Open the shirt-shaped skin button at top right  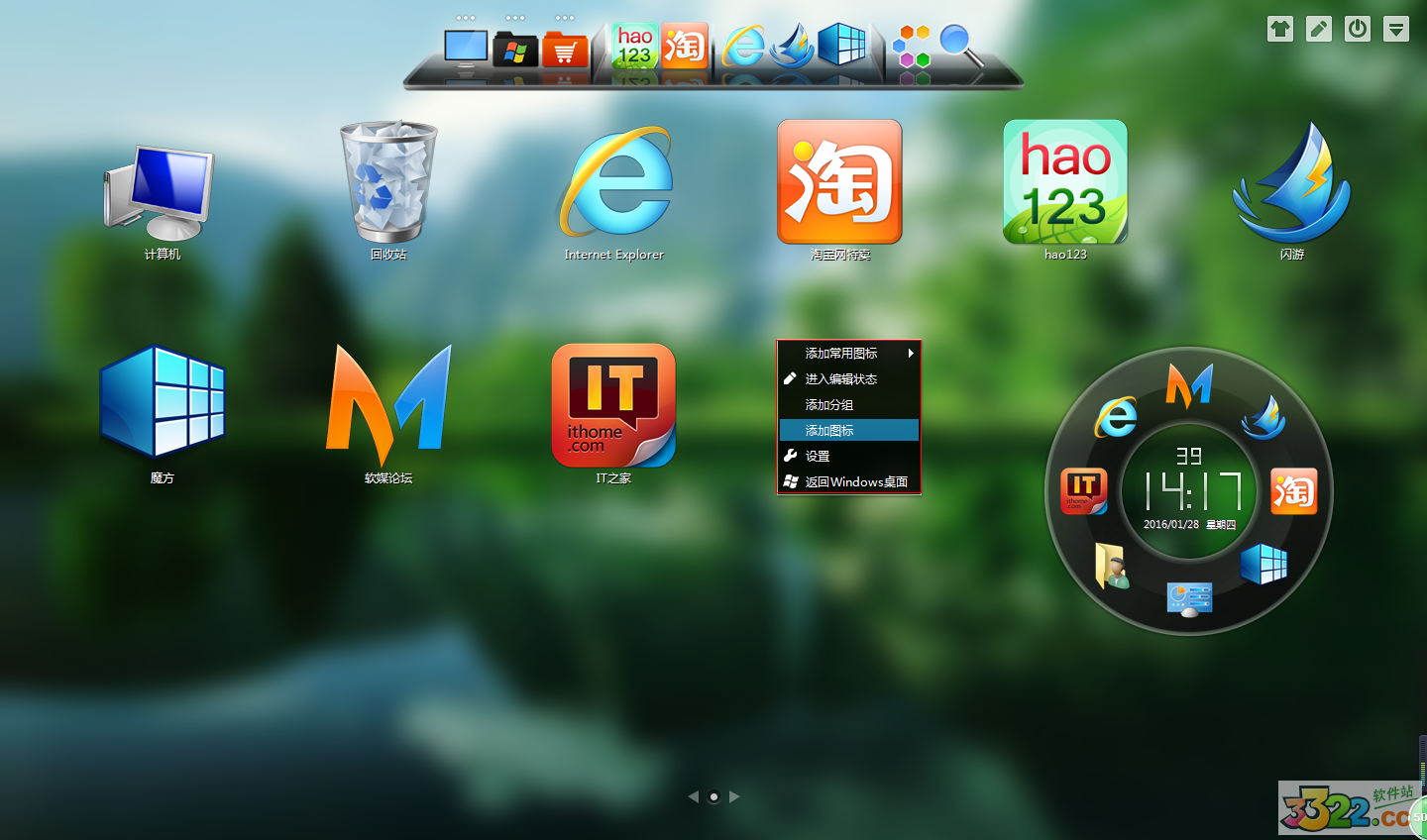1280,29
